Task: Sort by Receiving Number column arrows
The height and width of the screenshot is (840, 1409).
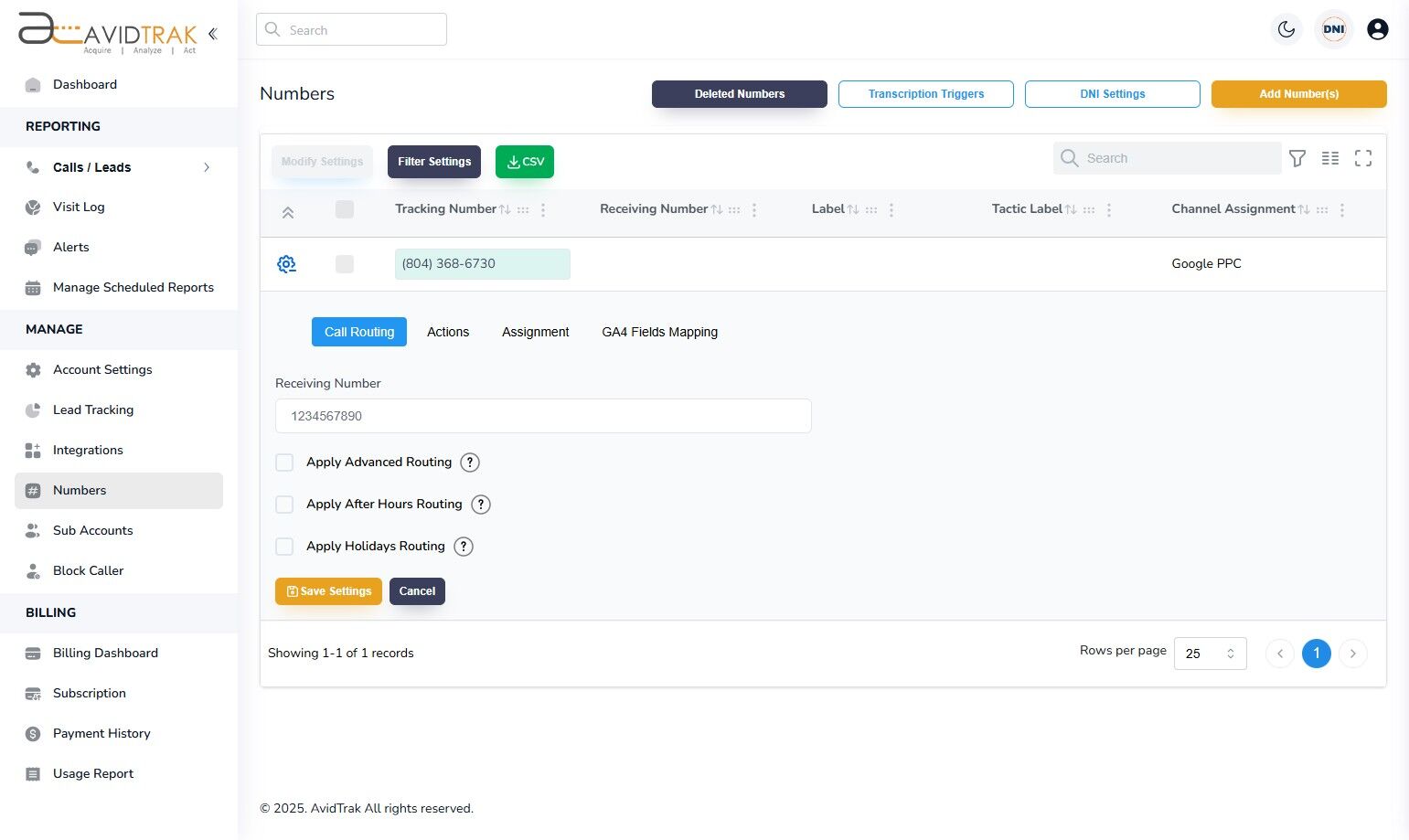Action: click(x=717, y=209)
